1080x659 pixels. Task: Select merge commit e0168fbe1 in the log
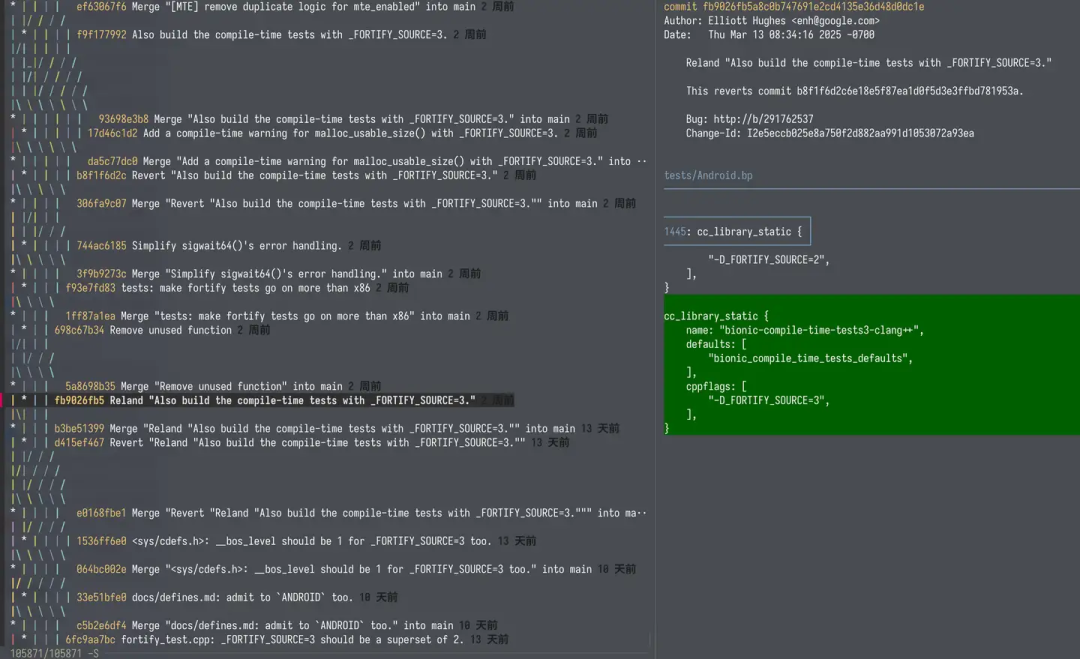coord(362,513)
